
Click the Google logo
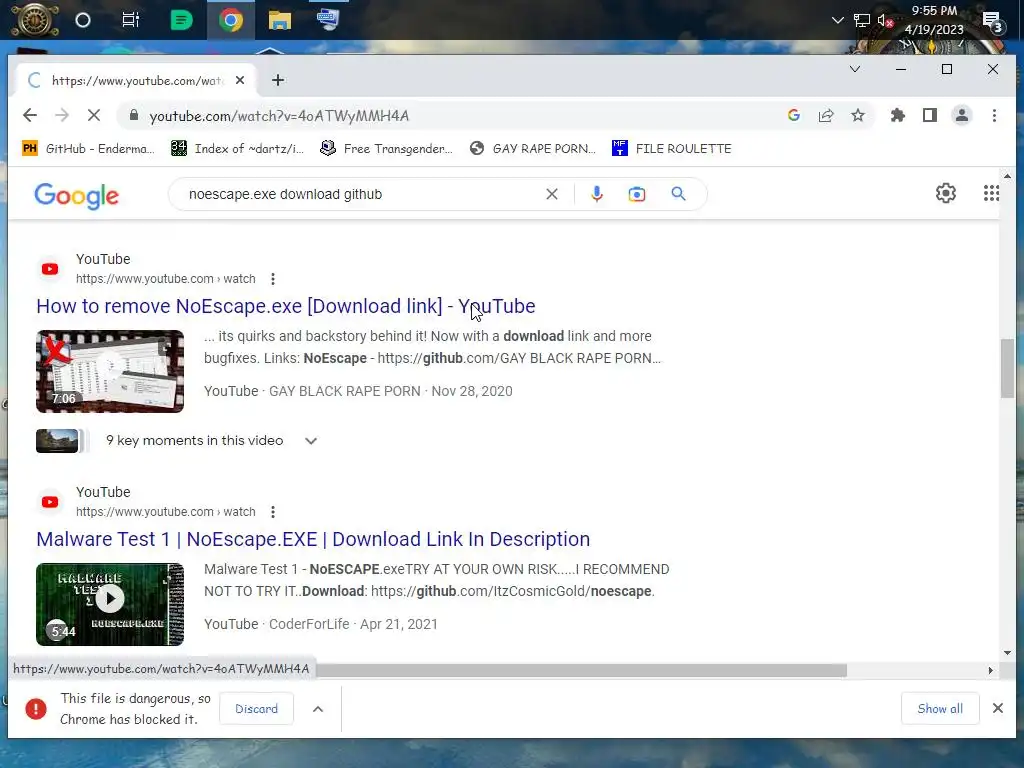76,196
